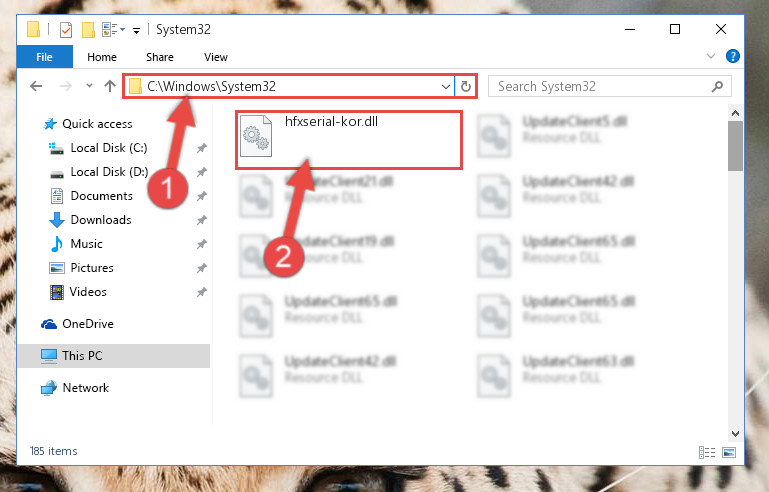Expand the ribbon with the chevron
769x492 pixels.
pyautogui.click(x=711, y=56)
